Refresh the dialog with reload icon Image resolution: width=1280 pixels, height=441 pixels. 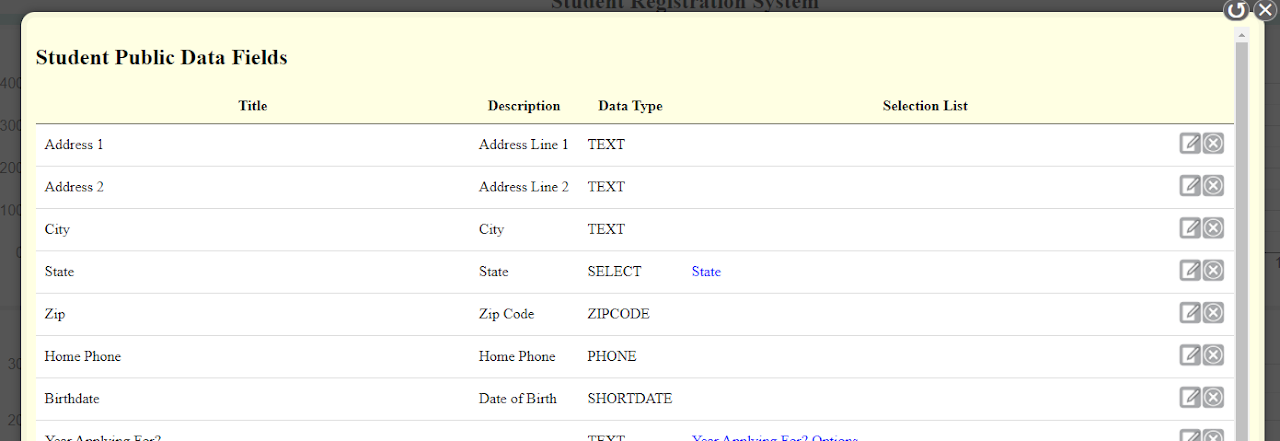[x=1237, y=10]
